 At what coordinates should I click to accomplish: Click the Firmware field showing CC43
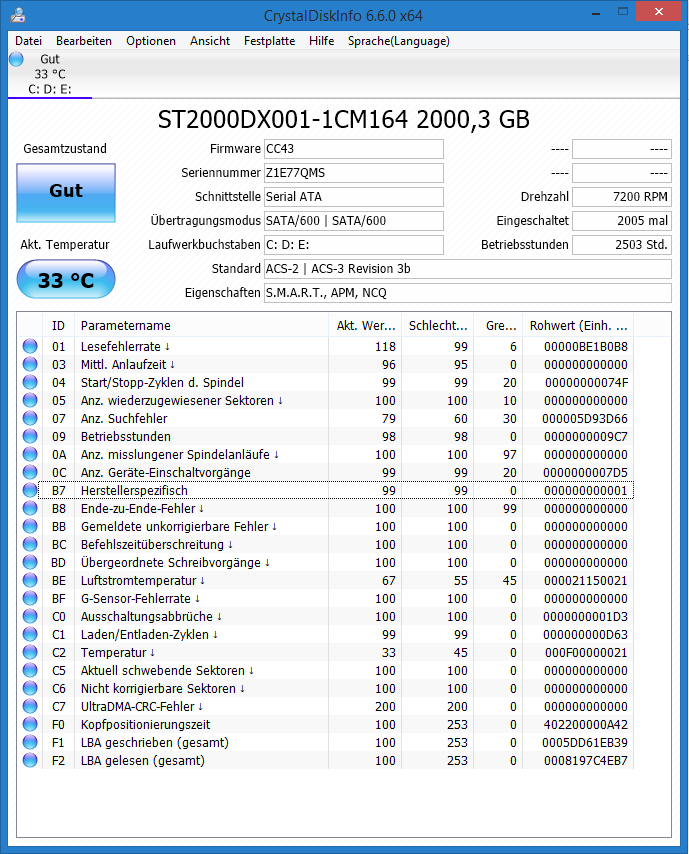pos(353,149)
